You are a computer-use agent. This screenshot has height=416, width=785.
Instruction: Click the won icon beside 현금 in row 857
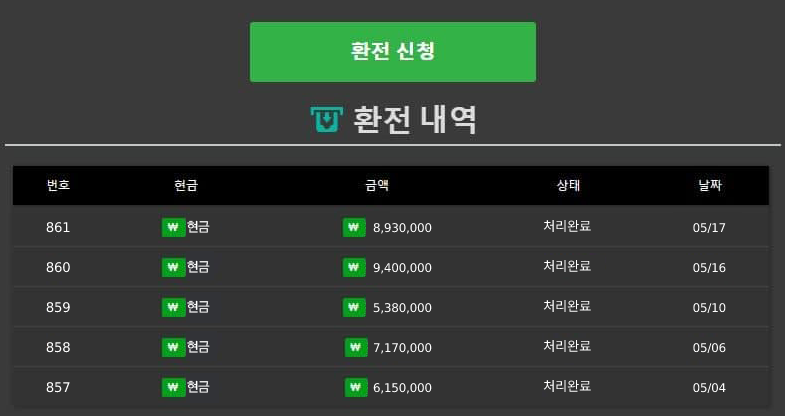(x=173, y=387)
